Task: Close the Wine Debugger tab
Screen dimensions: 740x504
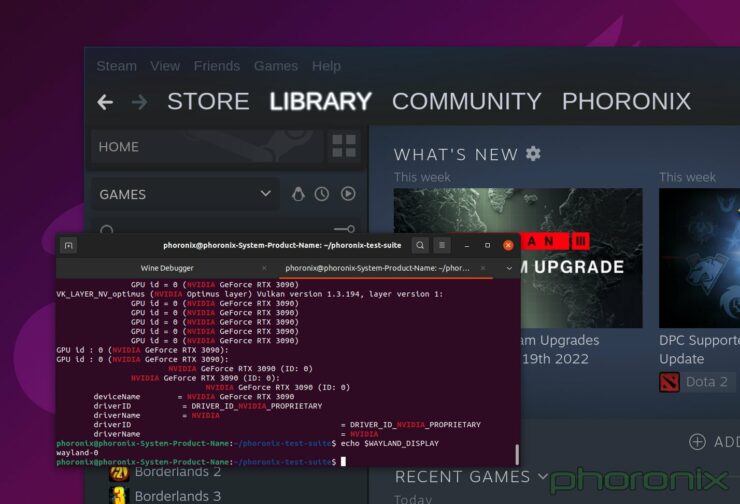Action: (264, 268)
